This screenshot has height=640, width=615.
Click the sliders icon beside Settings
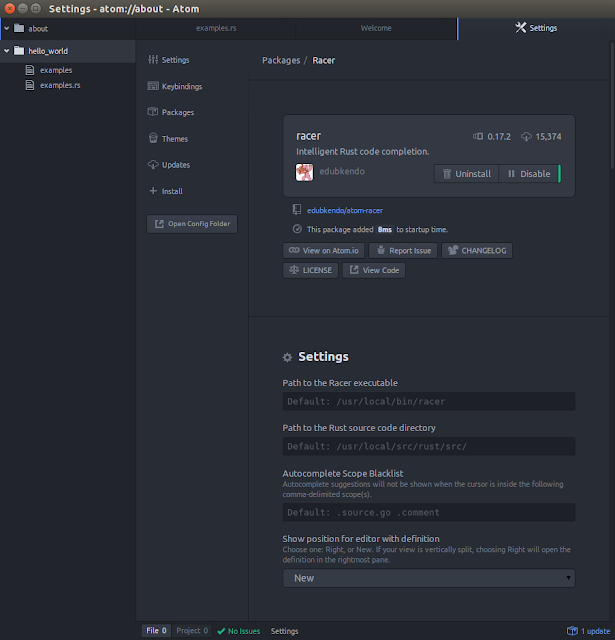153,60
